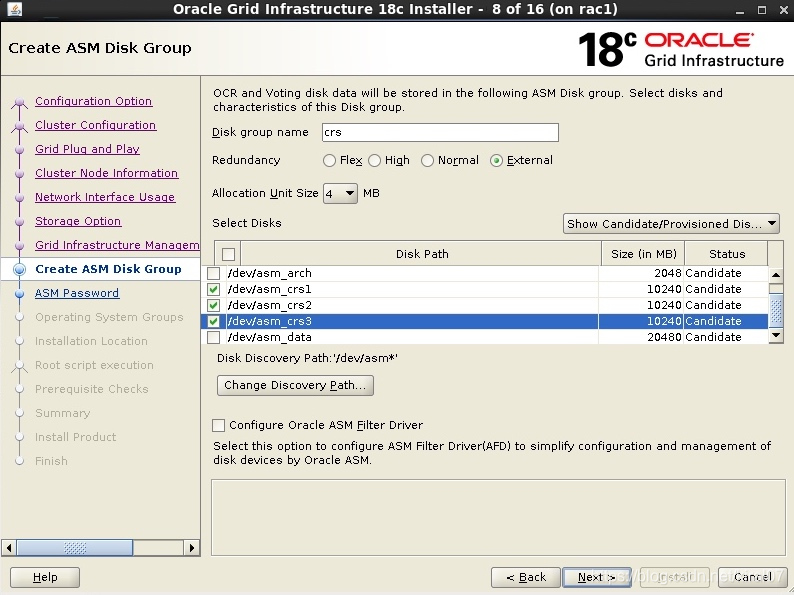
Task: Go to the Network Interface Usage step
Action: [x=105, y=197]
